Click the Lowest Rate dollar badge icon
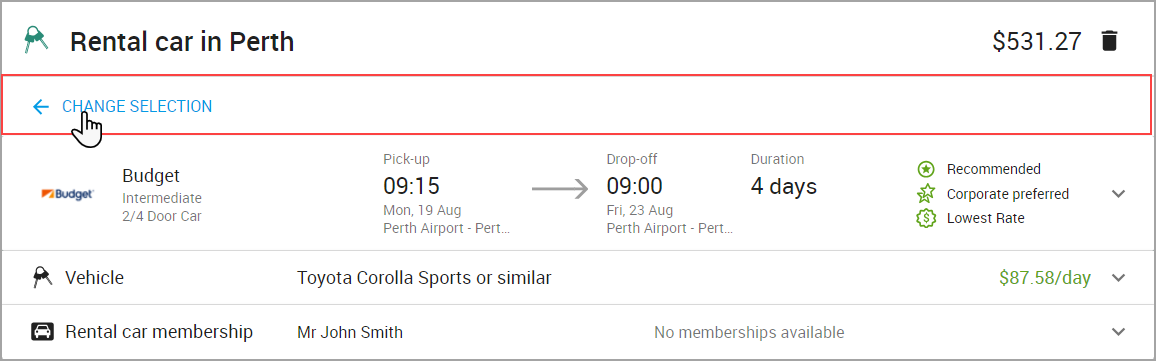 926,218
